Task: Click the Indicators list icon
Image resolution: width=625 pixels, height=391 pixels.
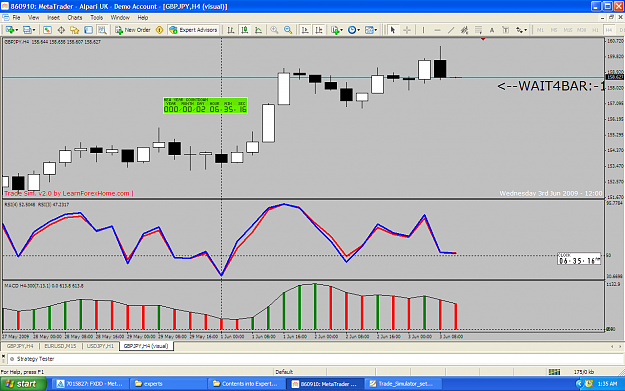Action: pos(335,30)
